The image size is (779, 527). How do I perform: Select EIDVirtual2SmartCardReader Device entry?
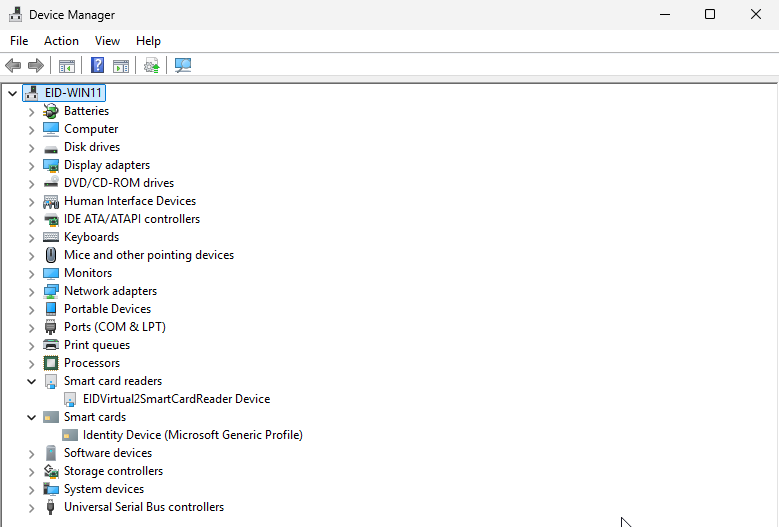176,399
